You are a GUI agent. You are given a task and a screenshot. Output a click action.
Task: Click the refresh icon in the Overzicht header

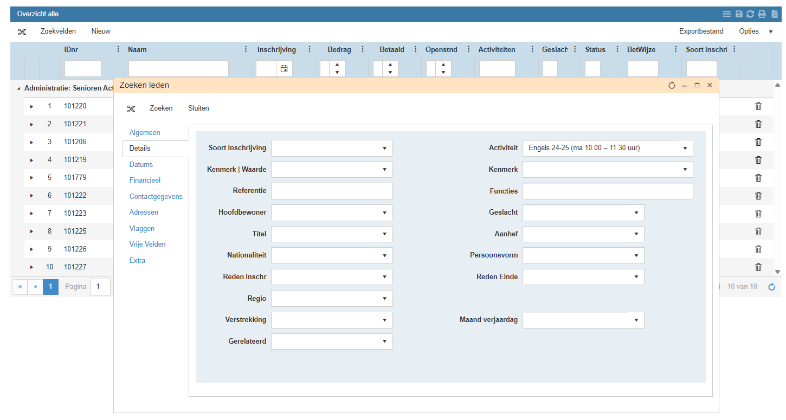750,13
